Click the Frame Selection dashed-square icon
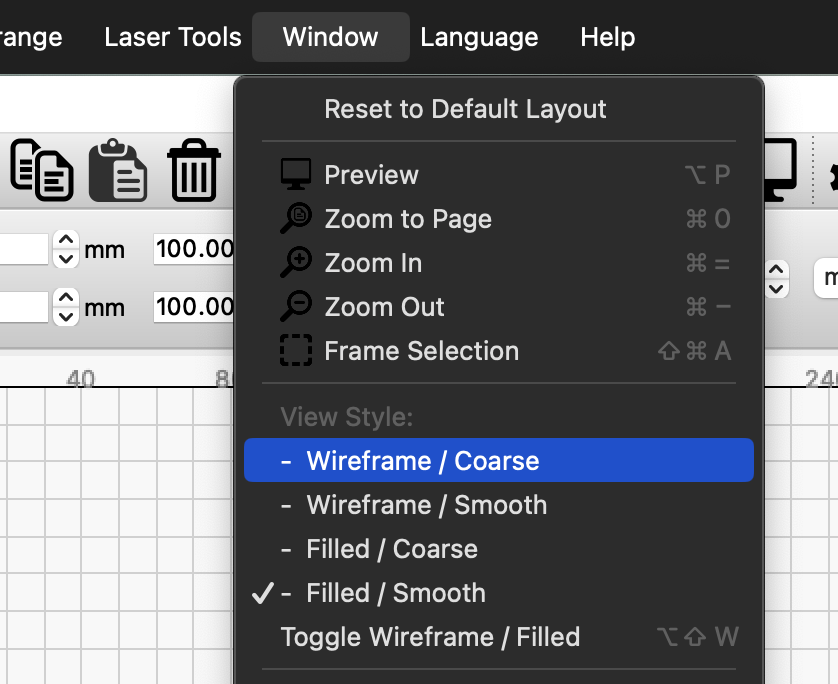 [x=296, y=350]
